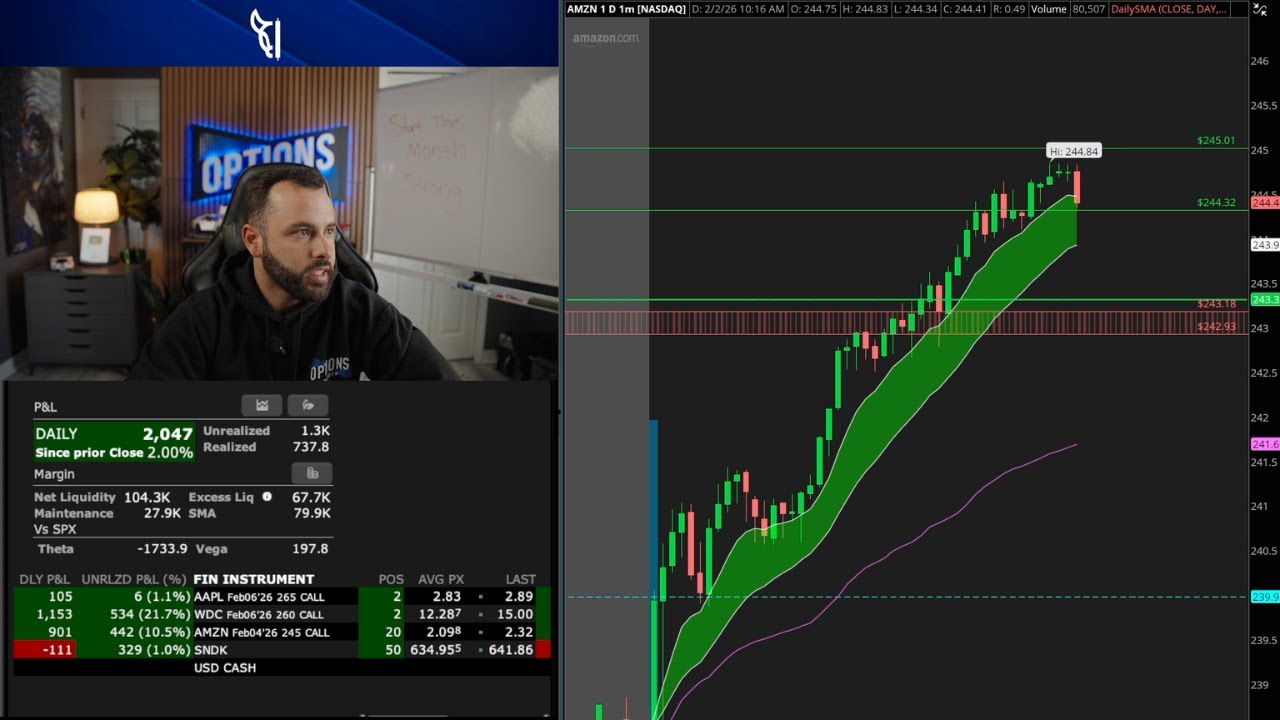1280x720 pixels.
Task: Sort by the UNRLZD P&L (%) column header
Action: [x=134, y=579]
